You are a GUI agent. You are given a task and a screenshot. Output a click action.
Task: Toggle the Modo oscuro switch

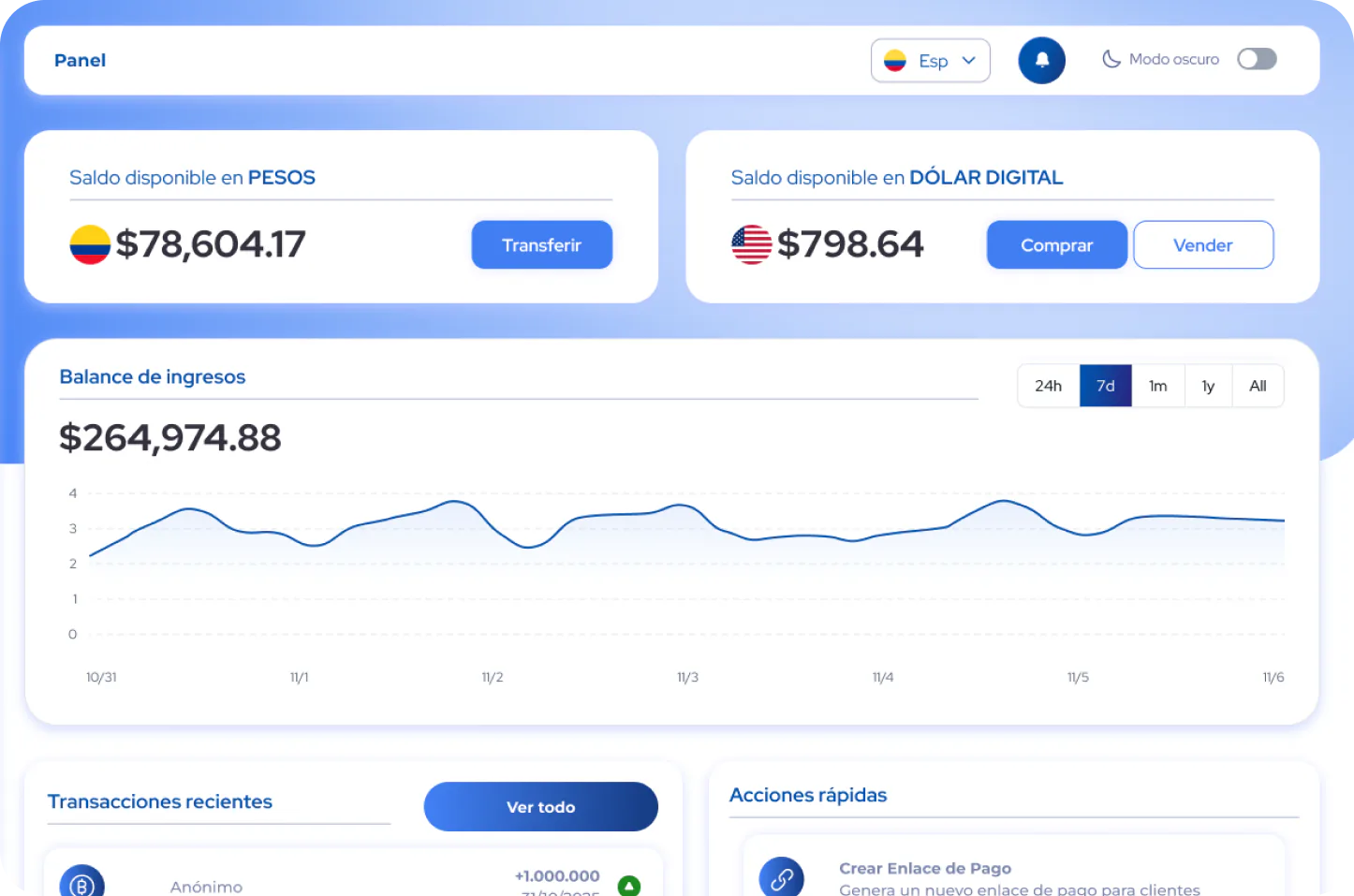pyautogui.click(x=1257, y=59)
